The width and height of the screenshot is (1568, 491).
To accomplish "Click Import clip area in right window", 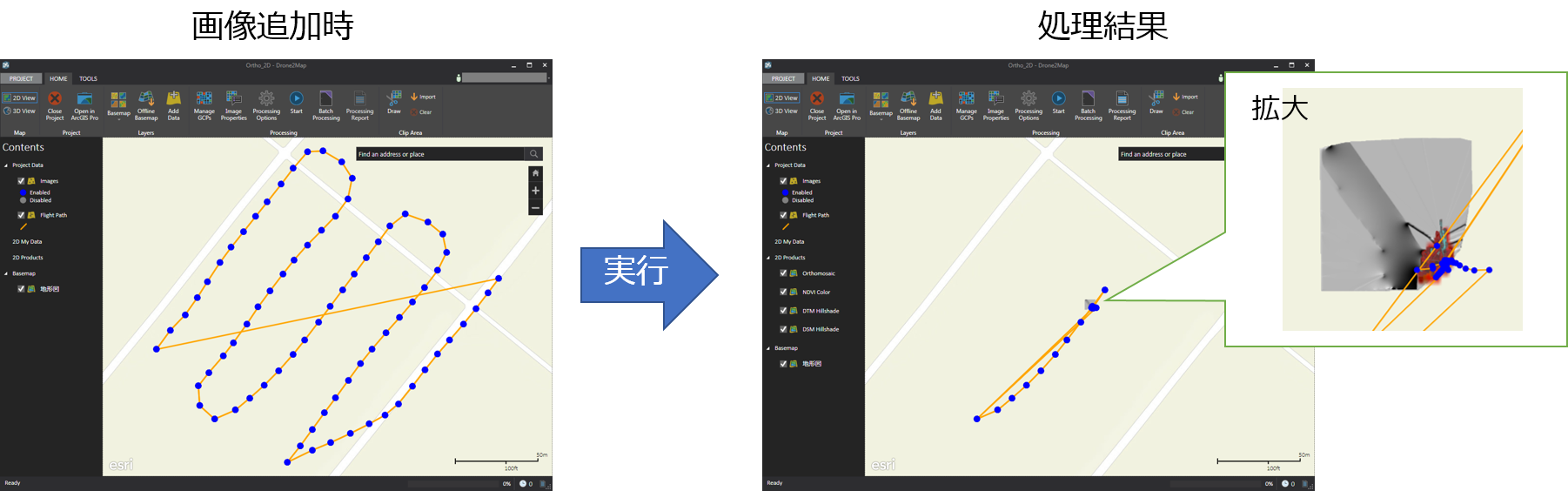I will coord(1185,97).
